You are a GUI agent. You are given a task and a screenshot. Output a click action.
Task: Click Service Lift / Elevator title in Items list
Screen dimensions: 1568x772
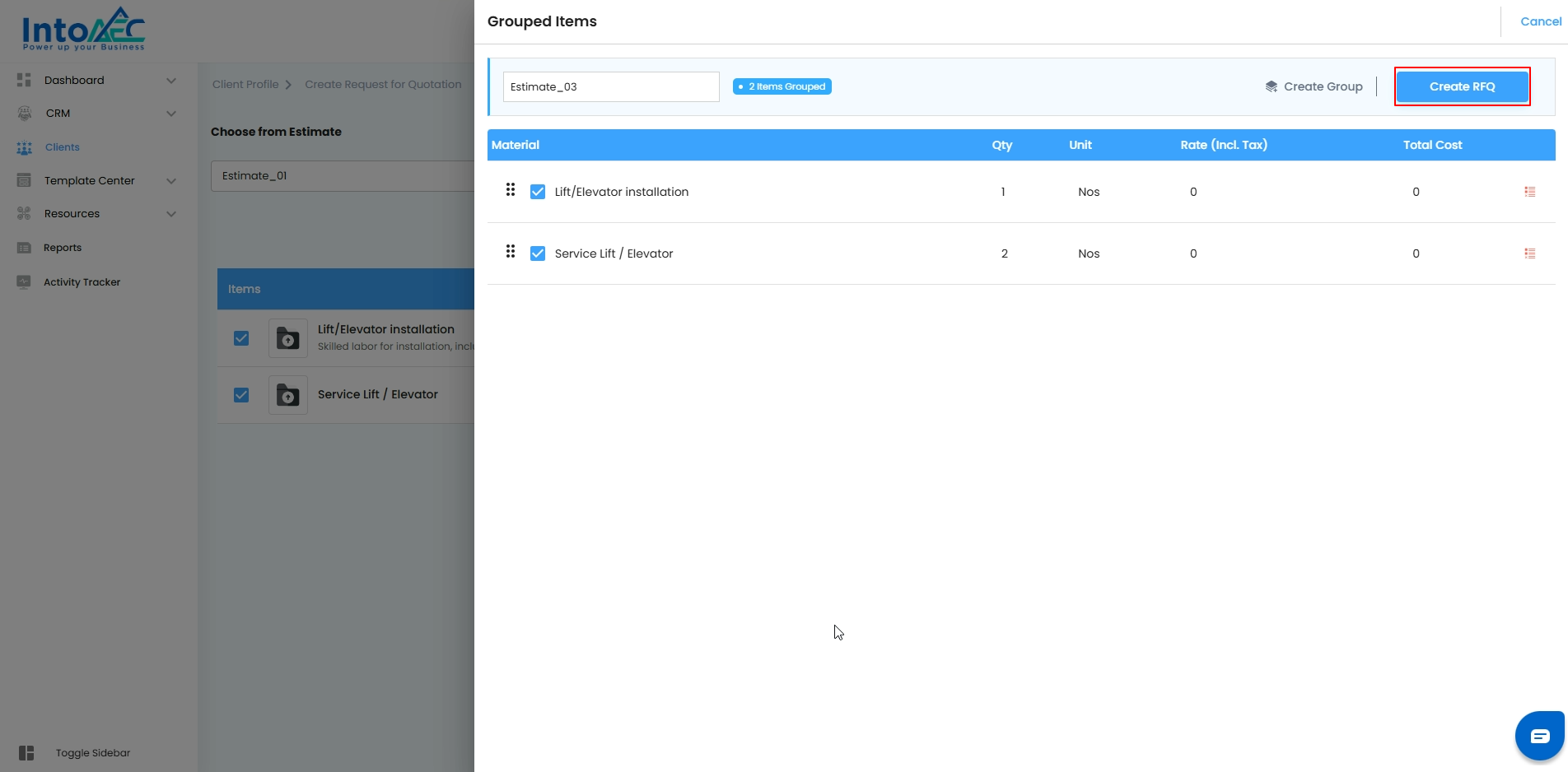click(378, 394)
